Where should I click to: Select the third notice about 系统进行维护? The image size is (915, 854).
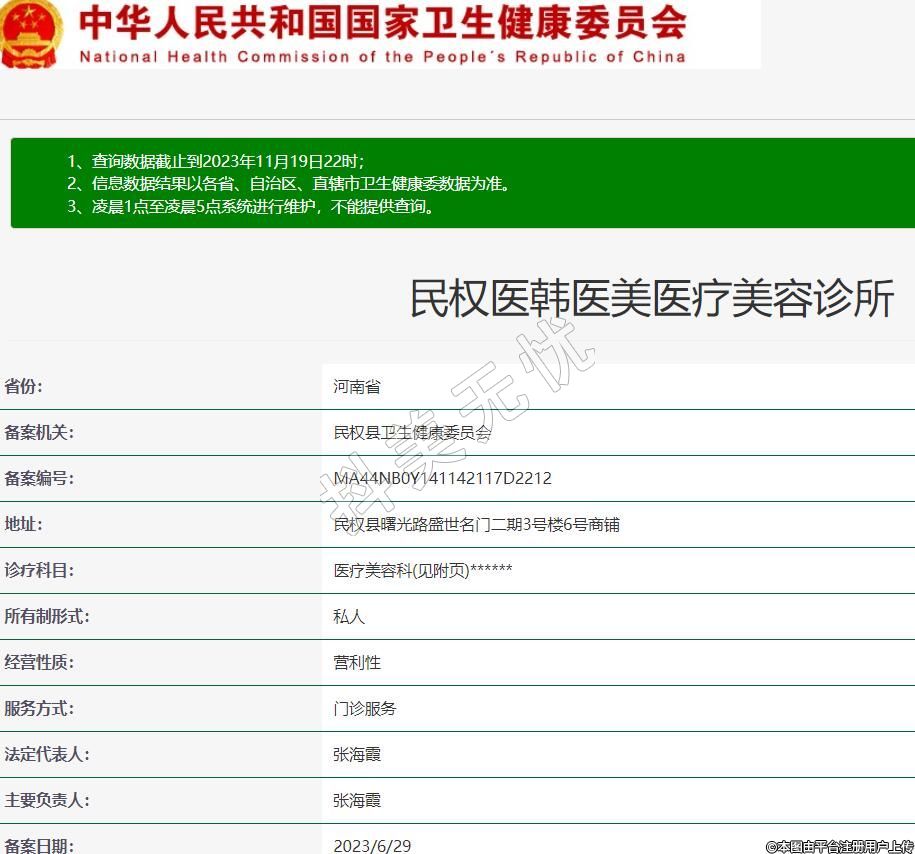[x=251, y=207]
